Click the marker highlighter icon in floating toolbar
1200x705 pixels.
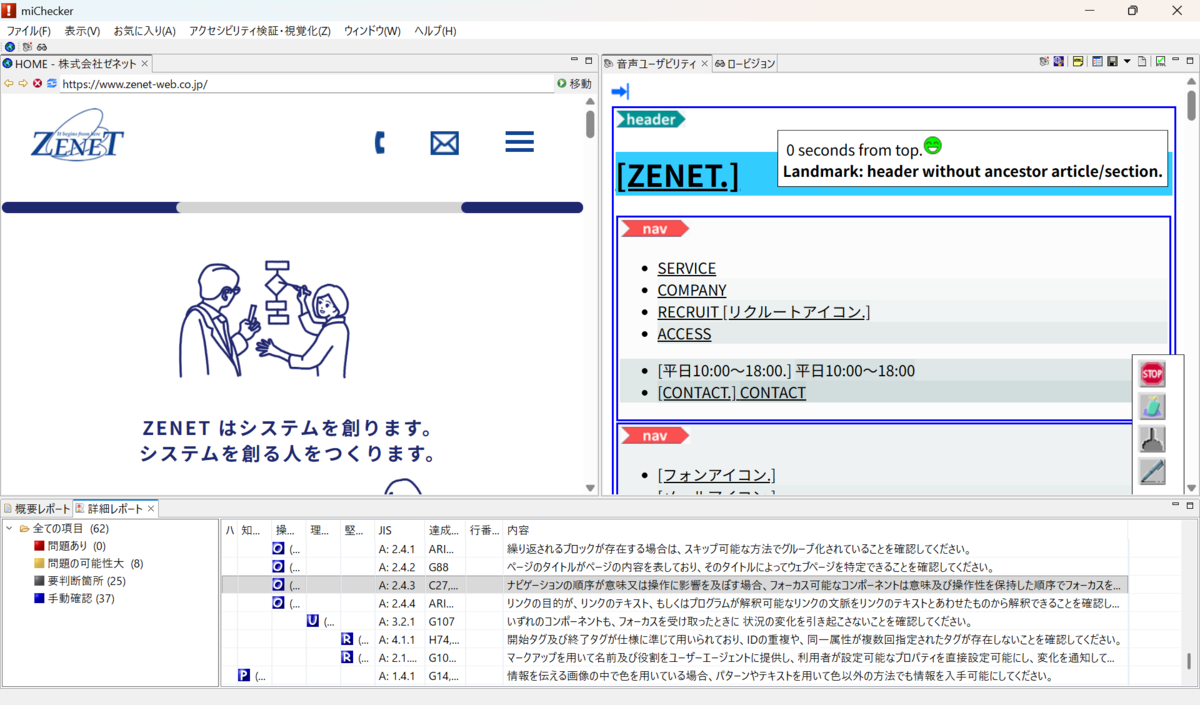pyautogui.click(x=1152, y=406)
